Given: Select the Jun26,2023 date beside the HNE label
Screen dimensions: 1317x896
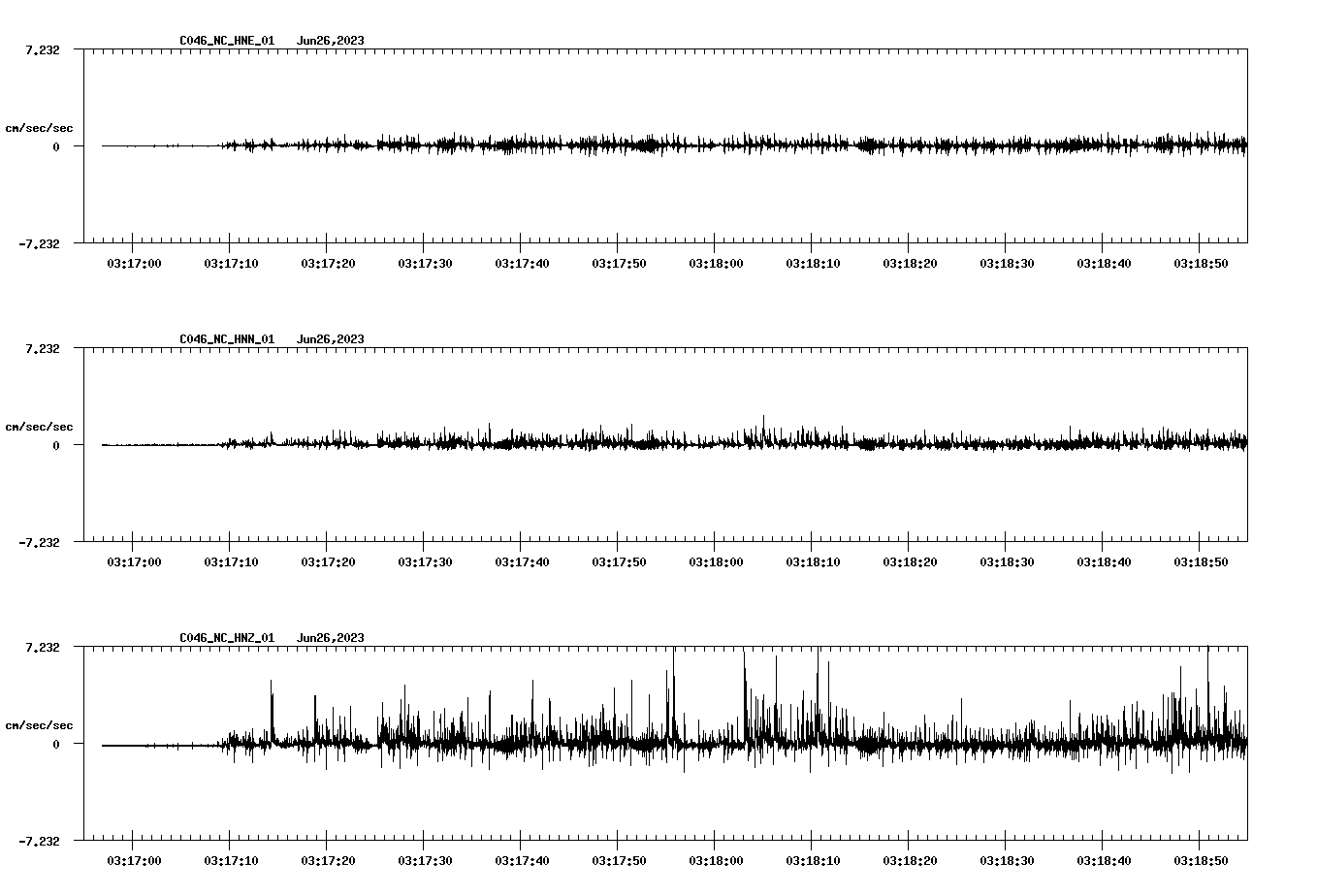Looking at the screenshot, I should (x=330, y=40).
